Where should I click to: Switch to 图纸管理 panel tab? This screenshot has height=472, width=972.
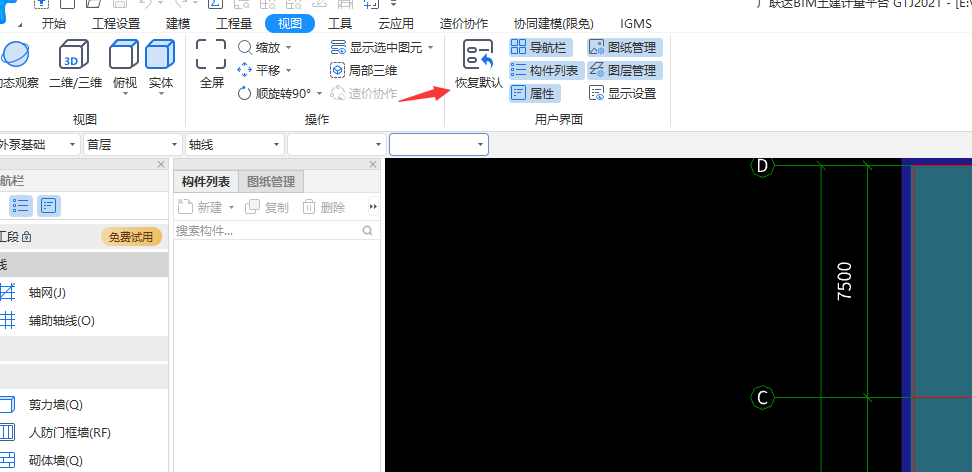tap(271, 182)
